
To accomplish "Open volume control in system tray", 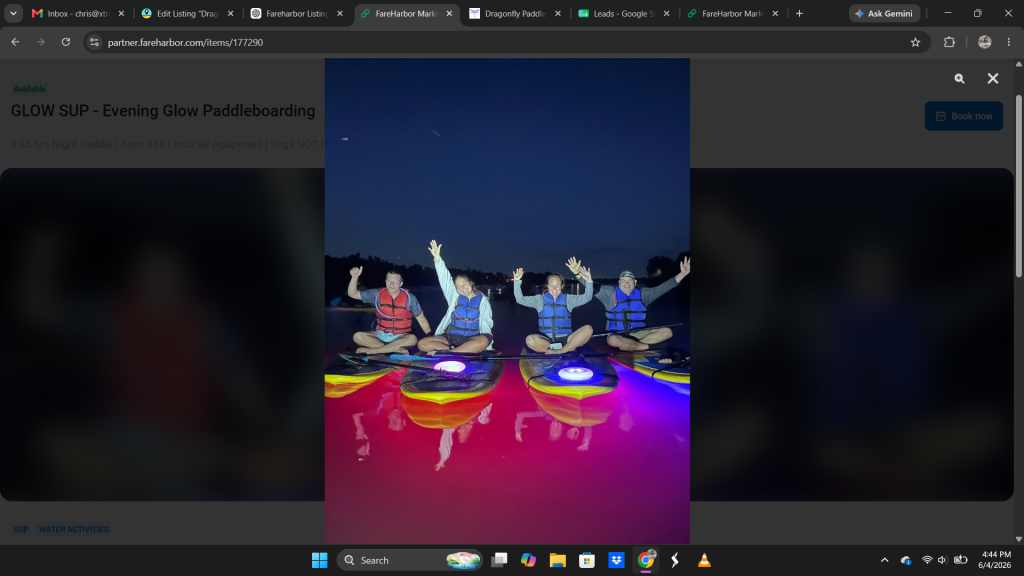I will pos(942,560).
